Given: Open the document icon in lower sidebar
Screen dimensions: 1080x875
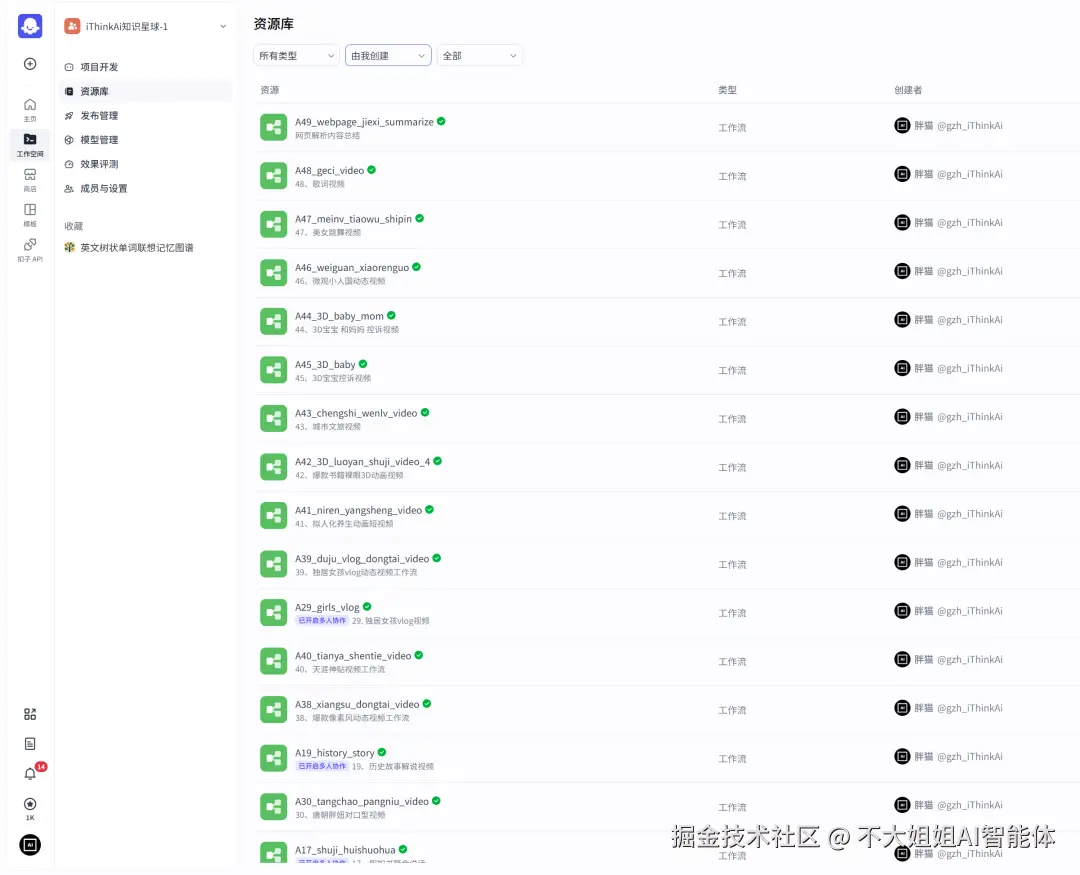Looking at the screenshot, I should coord(30,743).
